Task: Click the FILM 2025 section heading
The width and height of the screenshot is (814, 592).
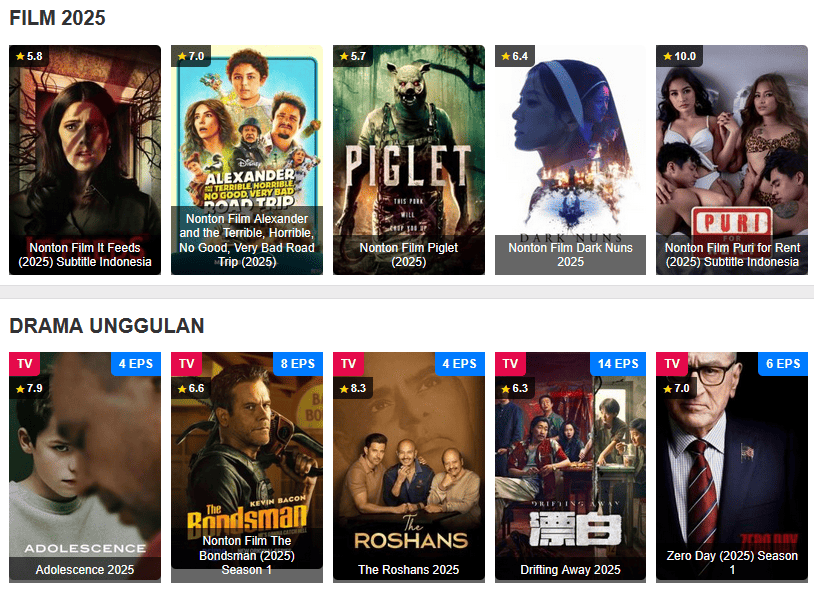Action: [58, 18]
